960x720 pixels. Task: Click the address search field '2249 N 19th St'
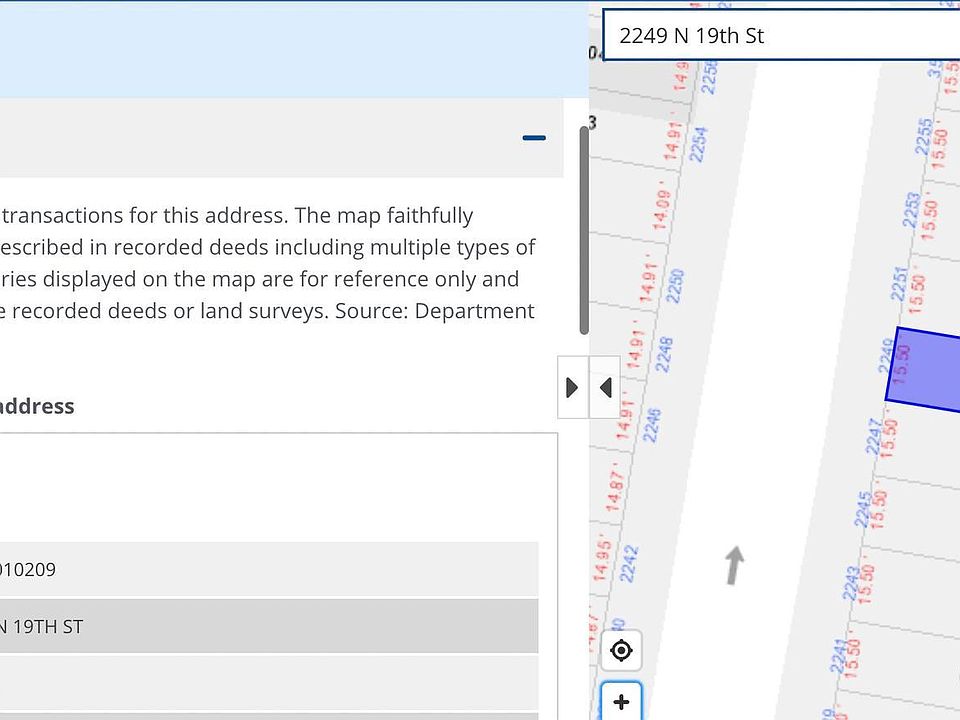tap(781, 36)
